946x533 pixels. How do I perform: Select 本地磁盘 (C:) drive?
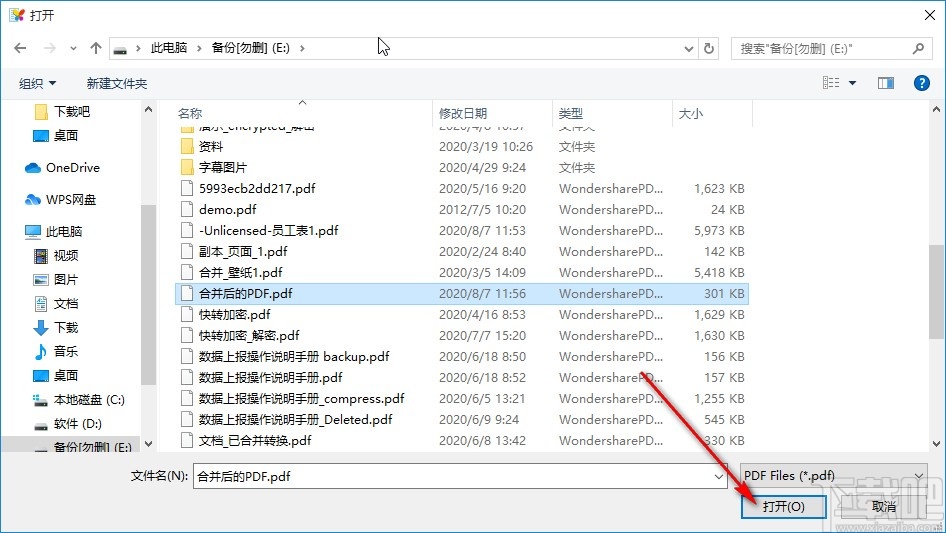pos(78,400)
